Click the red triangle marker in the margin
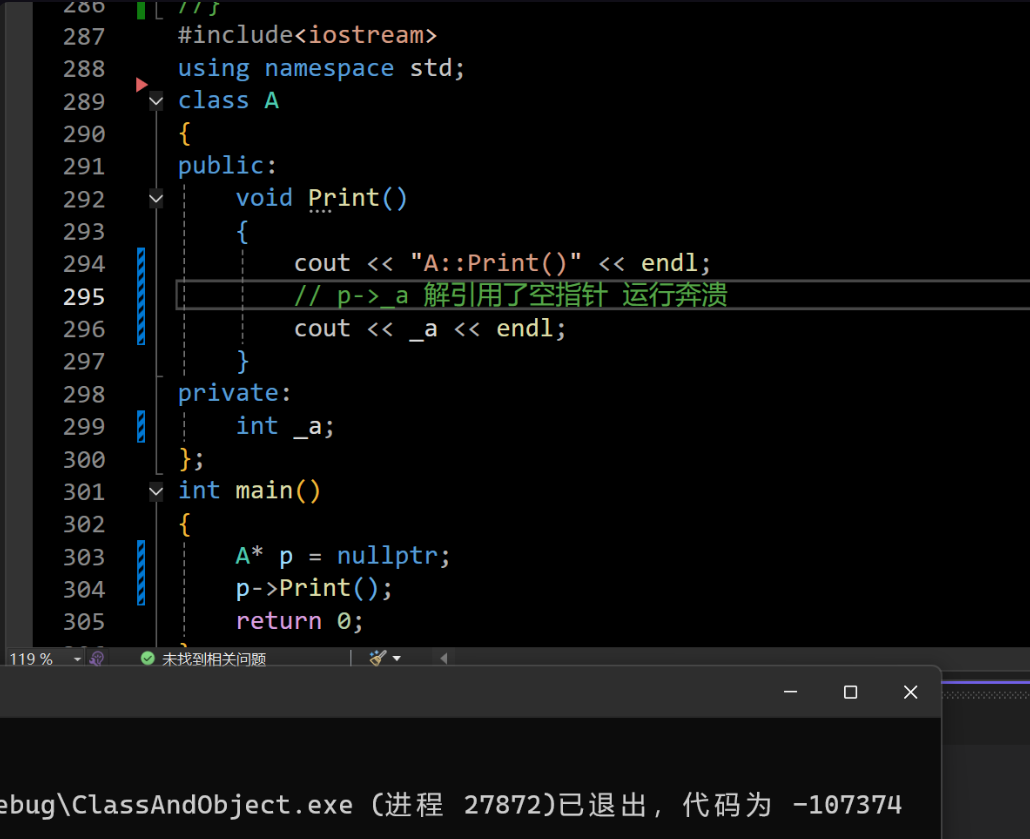 141,85
